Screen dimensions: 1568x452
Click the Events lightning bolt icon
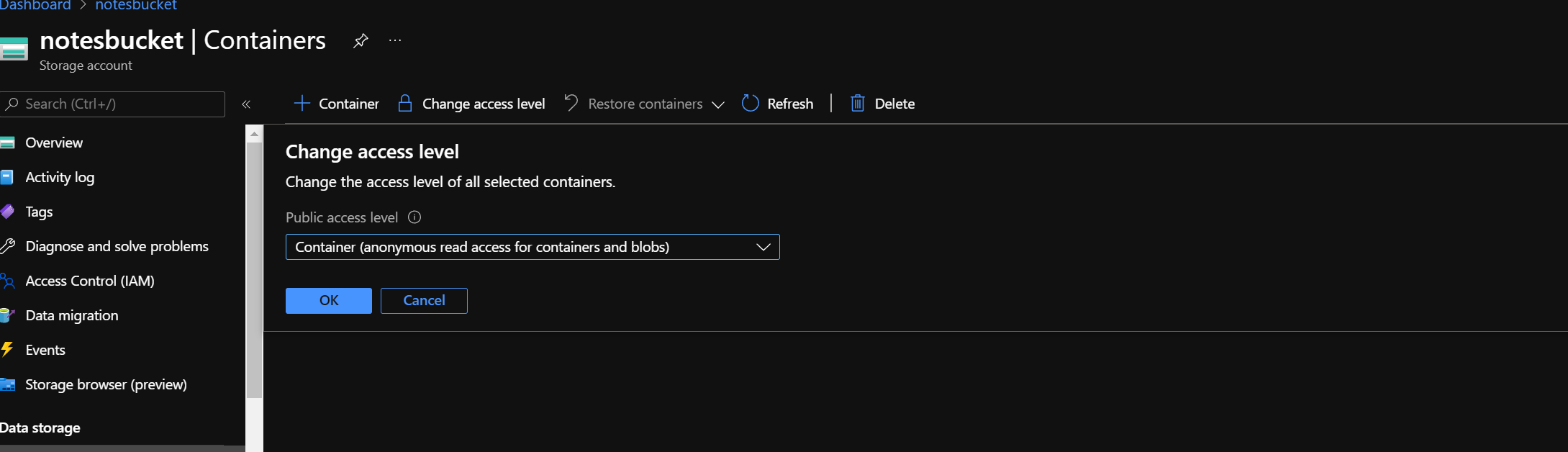point(7,350)
